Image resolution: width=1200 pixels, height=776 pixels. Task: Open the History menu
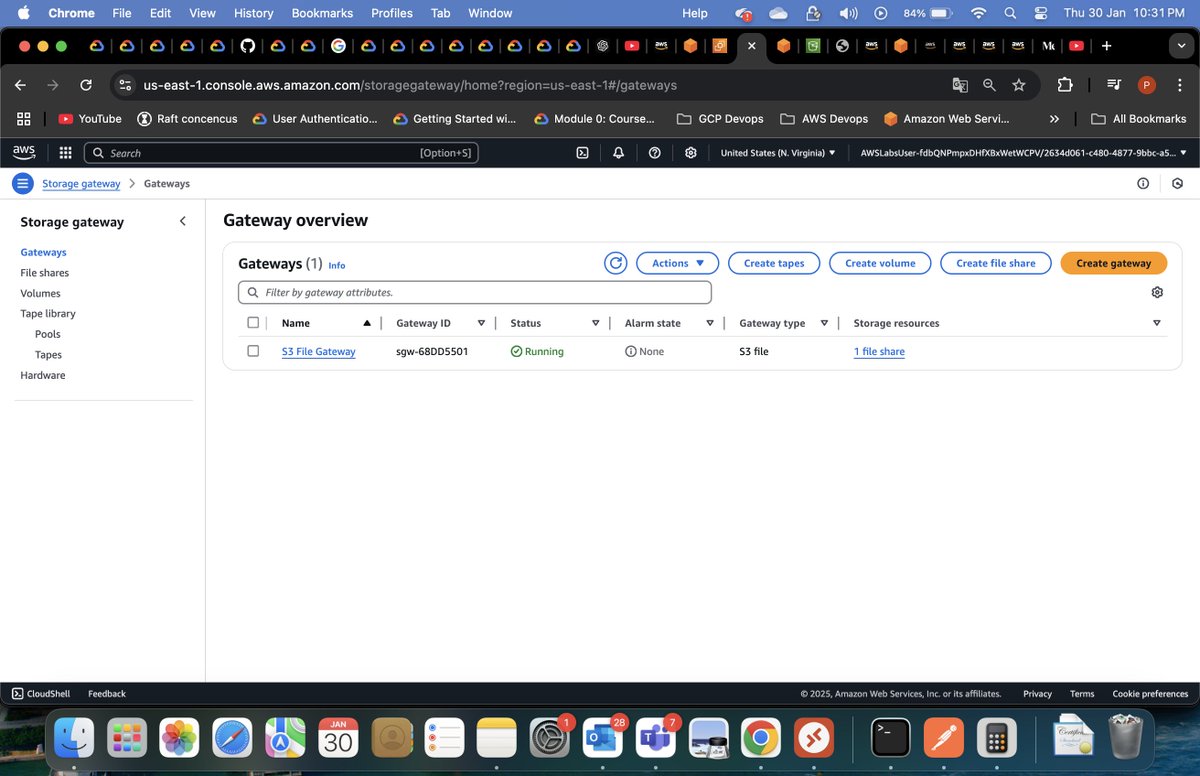click(x=253, y=13)
